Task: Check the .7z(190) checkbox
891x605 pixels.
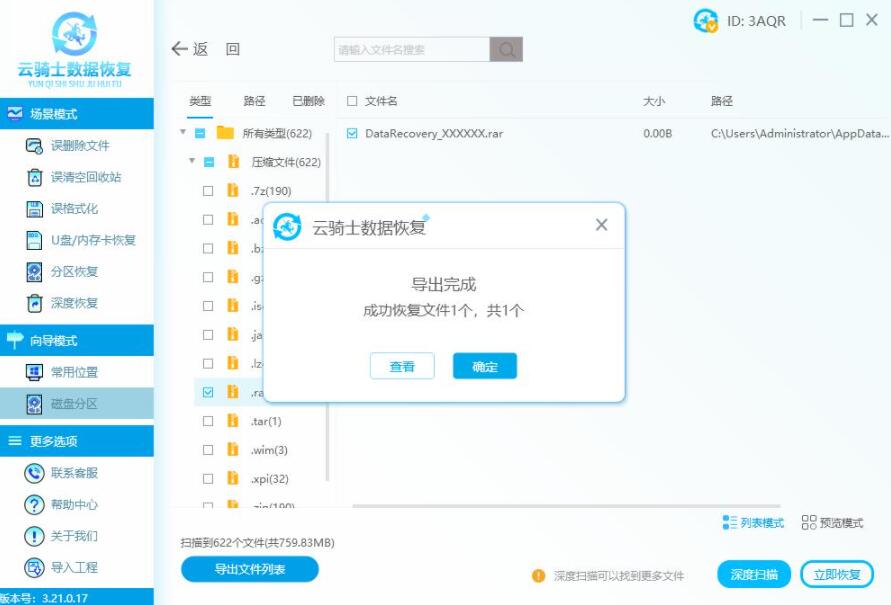Action: pyautogui.click(x=208, y=191)
